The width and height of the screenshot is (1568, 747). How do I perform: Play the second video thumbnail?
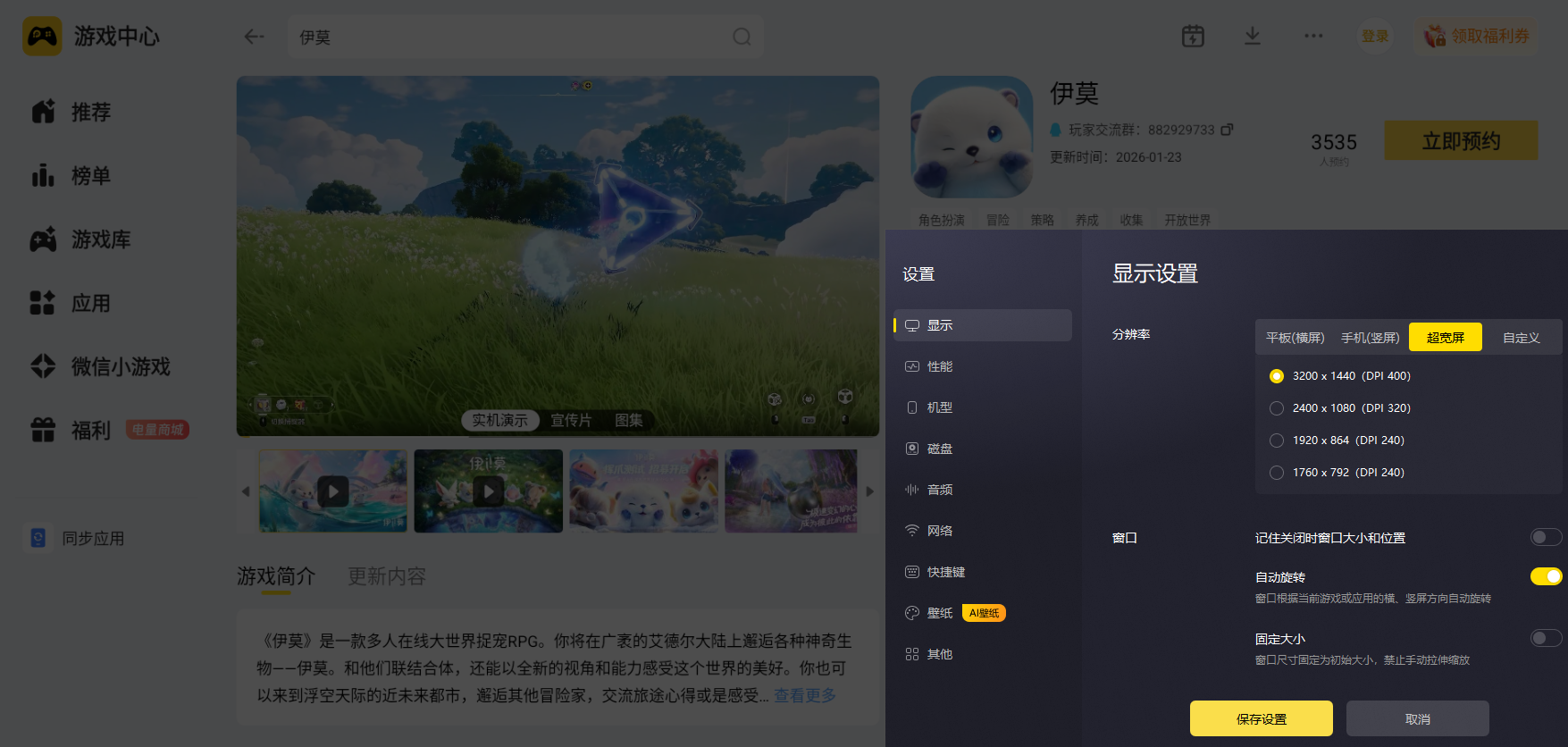tap(489, 491)
